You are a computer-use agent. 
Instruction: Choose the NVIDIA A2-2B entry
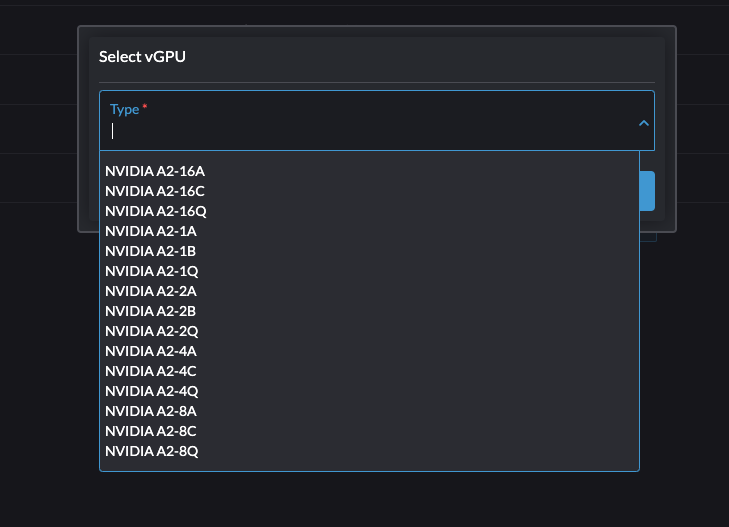[x=151, y=311]
